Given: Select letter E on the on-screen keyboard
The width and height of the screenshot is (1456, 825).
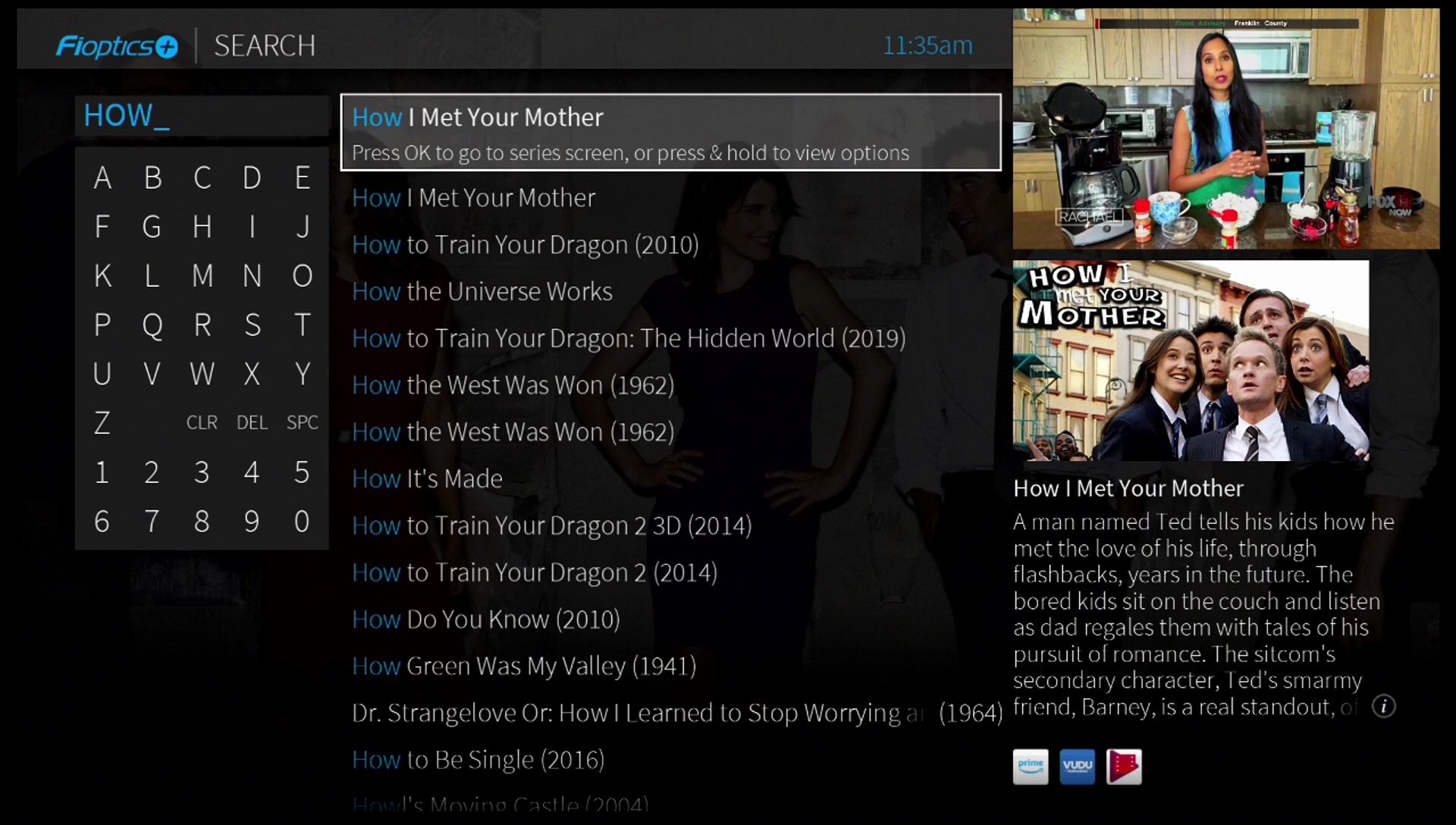Looking at the screenshot, I should (x=302, y=178).
